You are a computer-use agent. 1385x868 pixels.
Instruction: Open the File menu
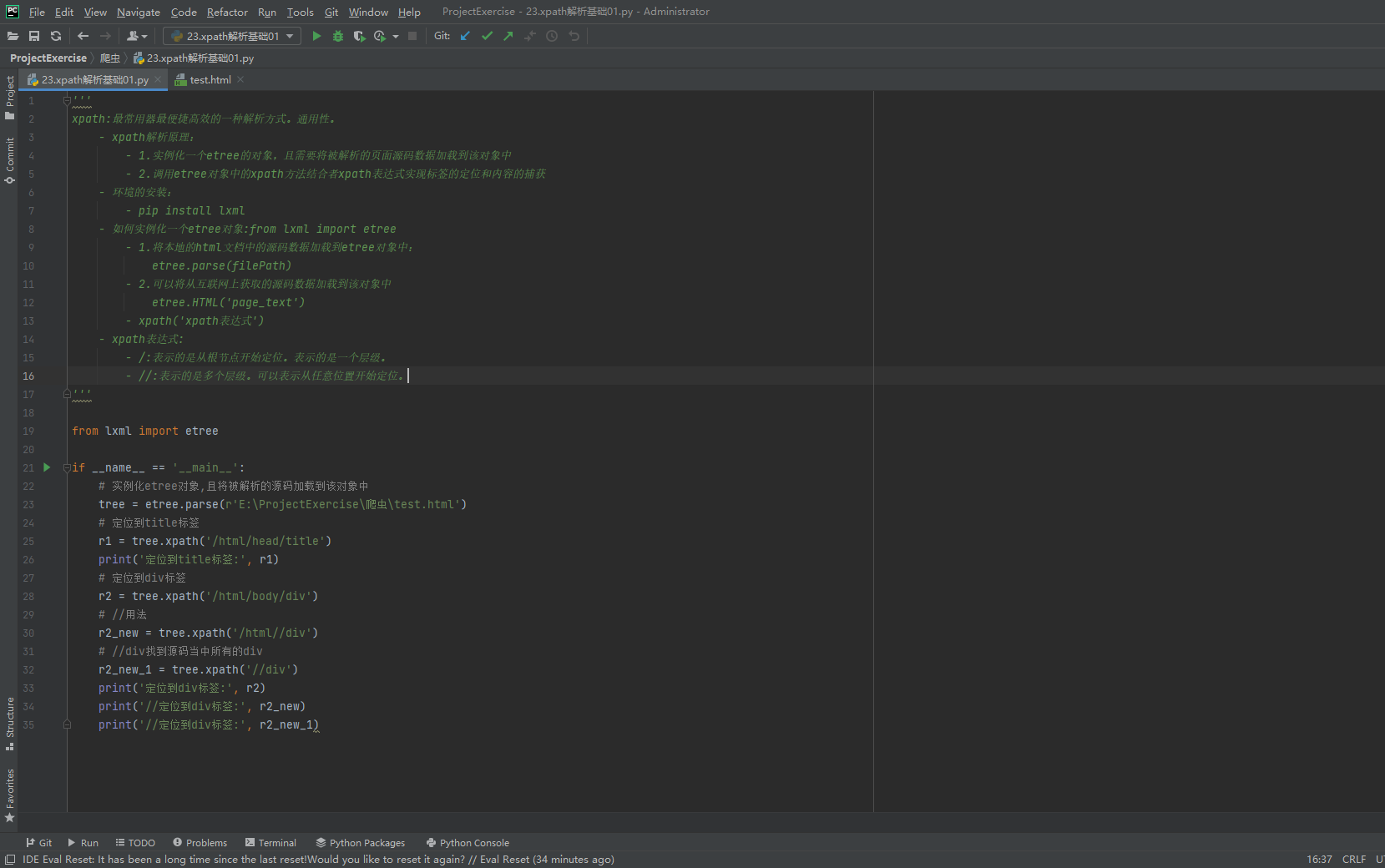[x=37, y=12]
